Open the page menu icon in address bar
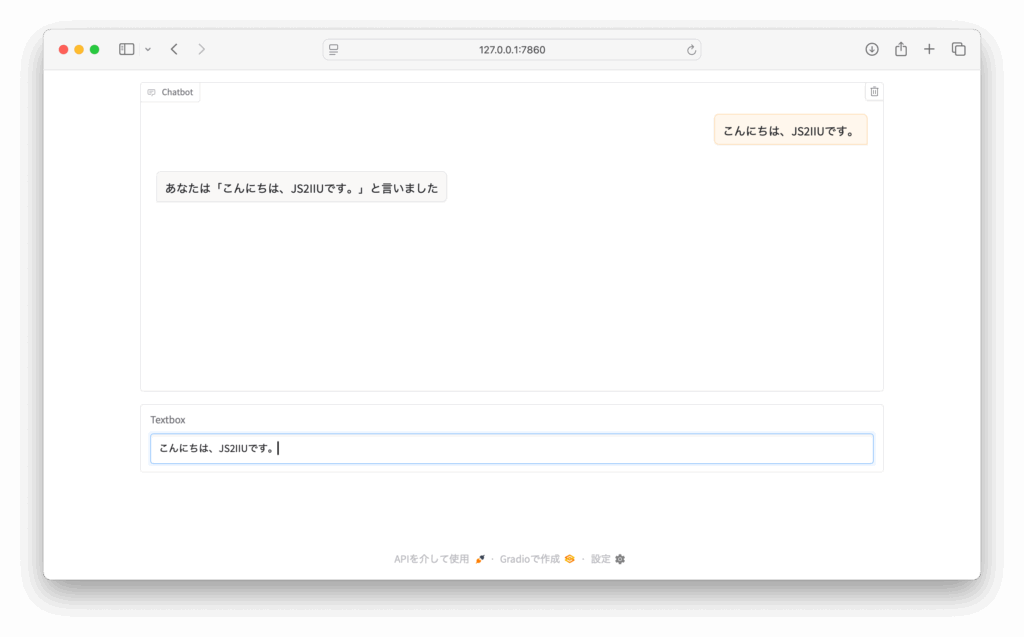 point(334,49)
